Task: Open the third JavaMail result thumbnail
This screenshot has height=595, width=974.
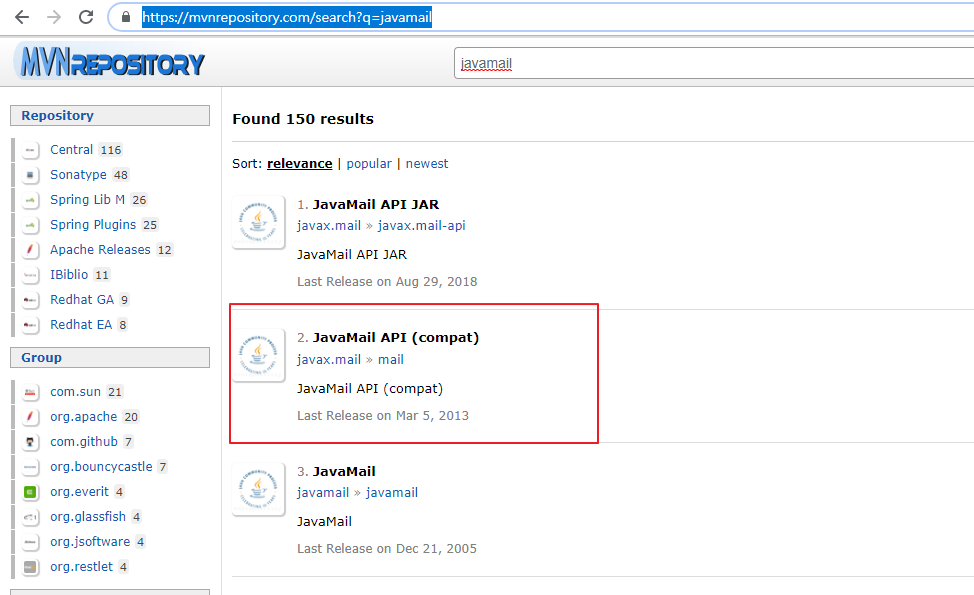Action: [258, 489]
